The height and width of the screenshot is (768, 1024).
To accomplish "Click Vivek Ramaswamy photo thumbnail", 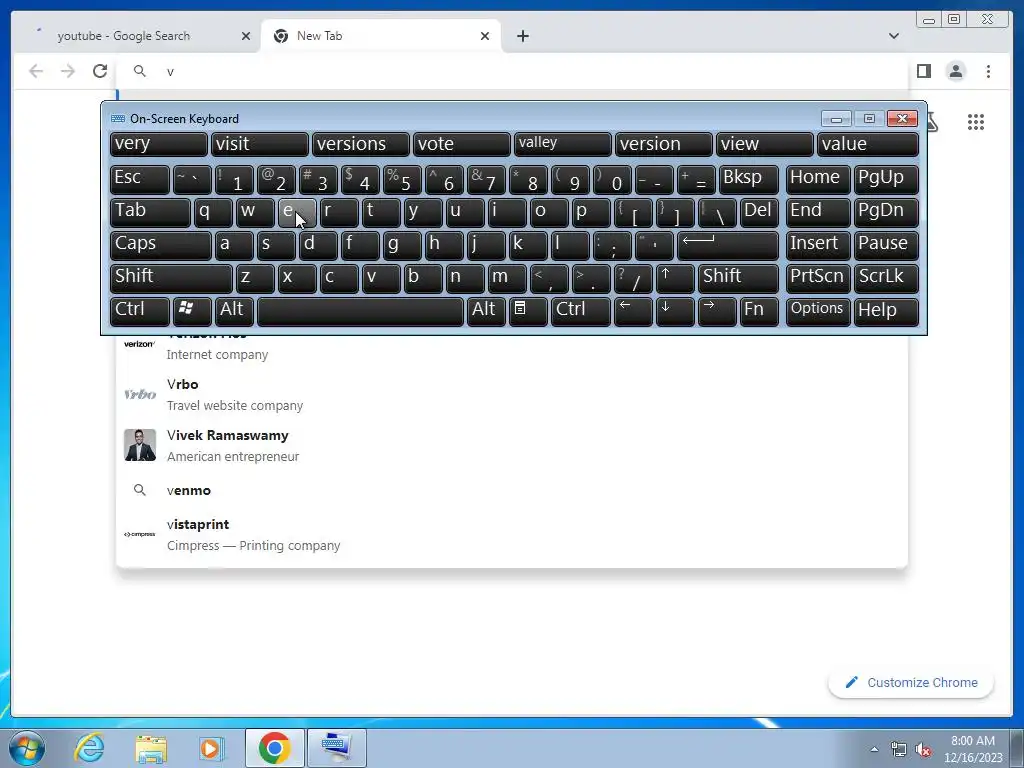I will [x=140, y=445].
